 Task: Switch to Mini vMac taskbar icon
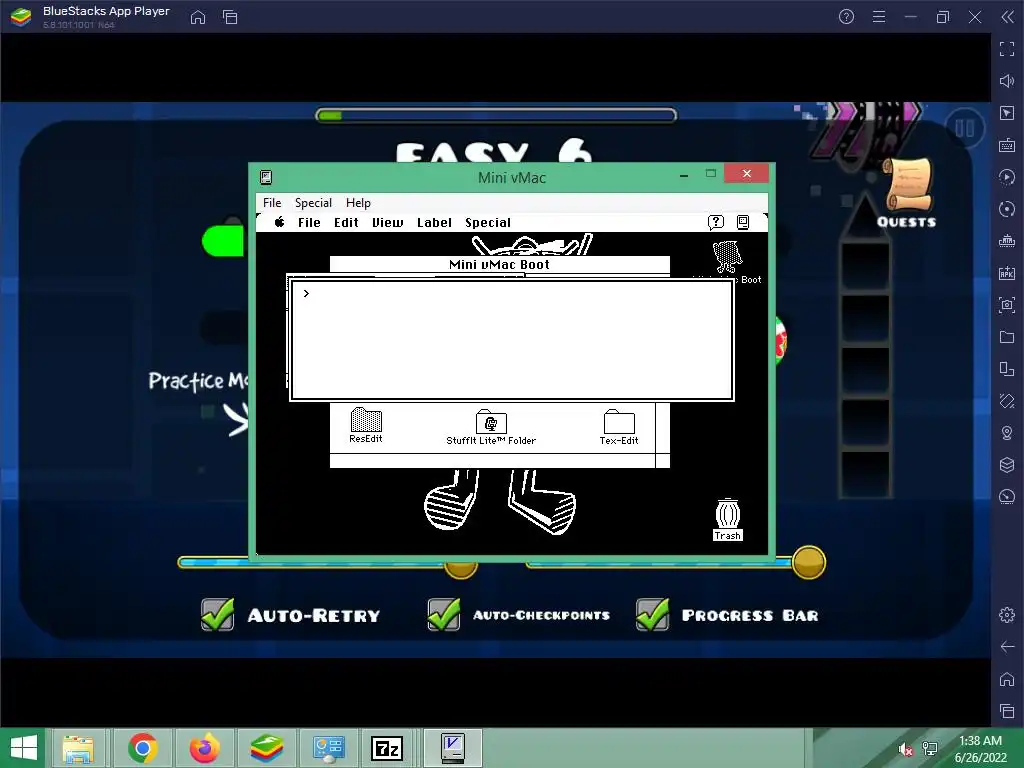[453, 748]
